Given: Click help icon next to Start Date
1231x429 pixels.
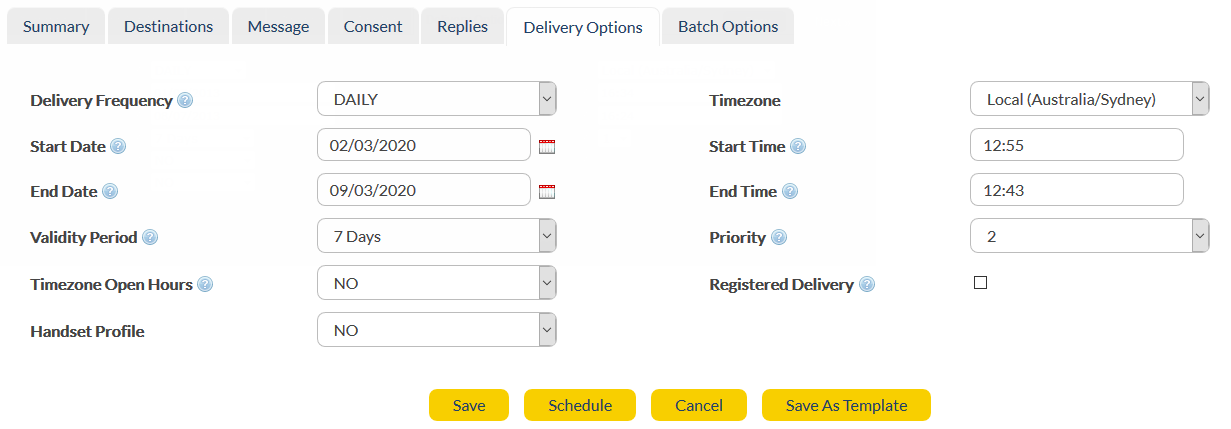Looking at the screenshot, I should [118, 146].
